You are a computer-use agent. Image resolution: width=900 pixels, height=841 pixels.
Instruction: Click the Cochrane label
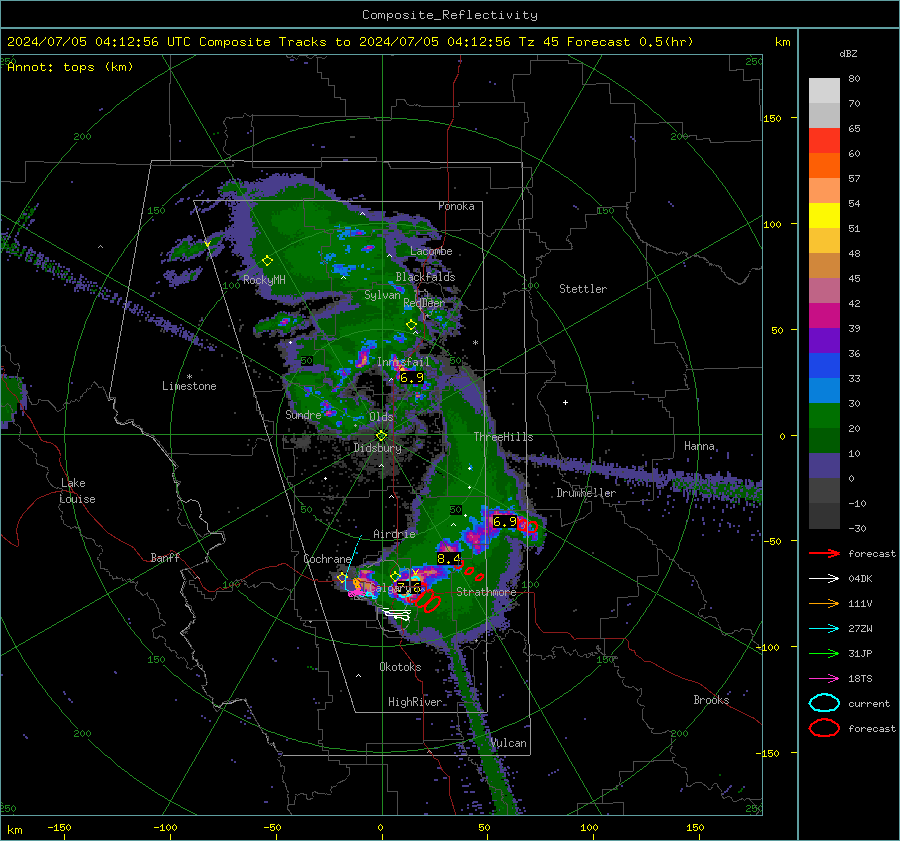[x=327, y=559]
